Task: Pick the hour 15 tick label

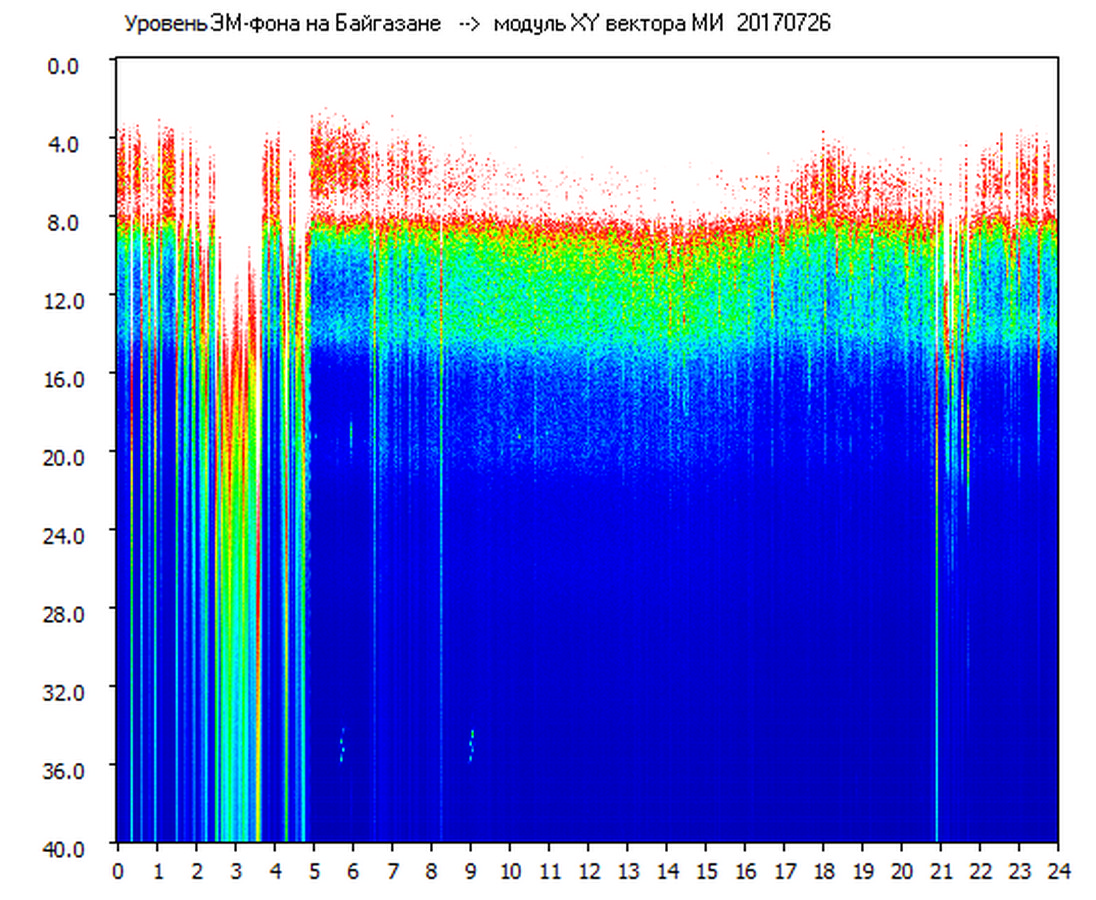Action: 706,870
